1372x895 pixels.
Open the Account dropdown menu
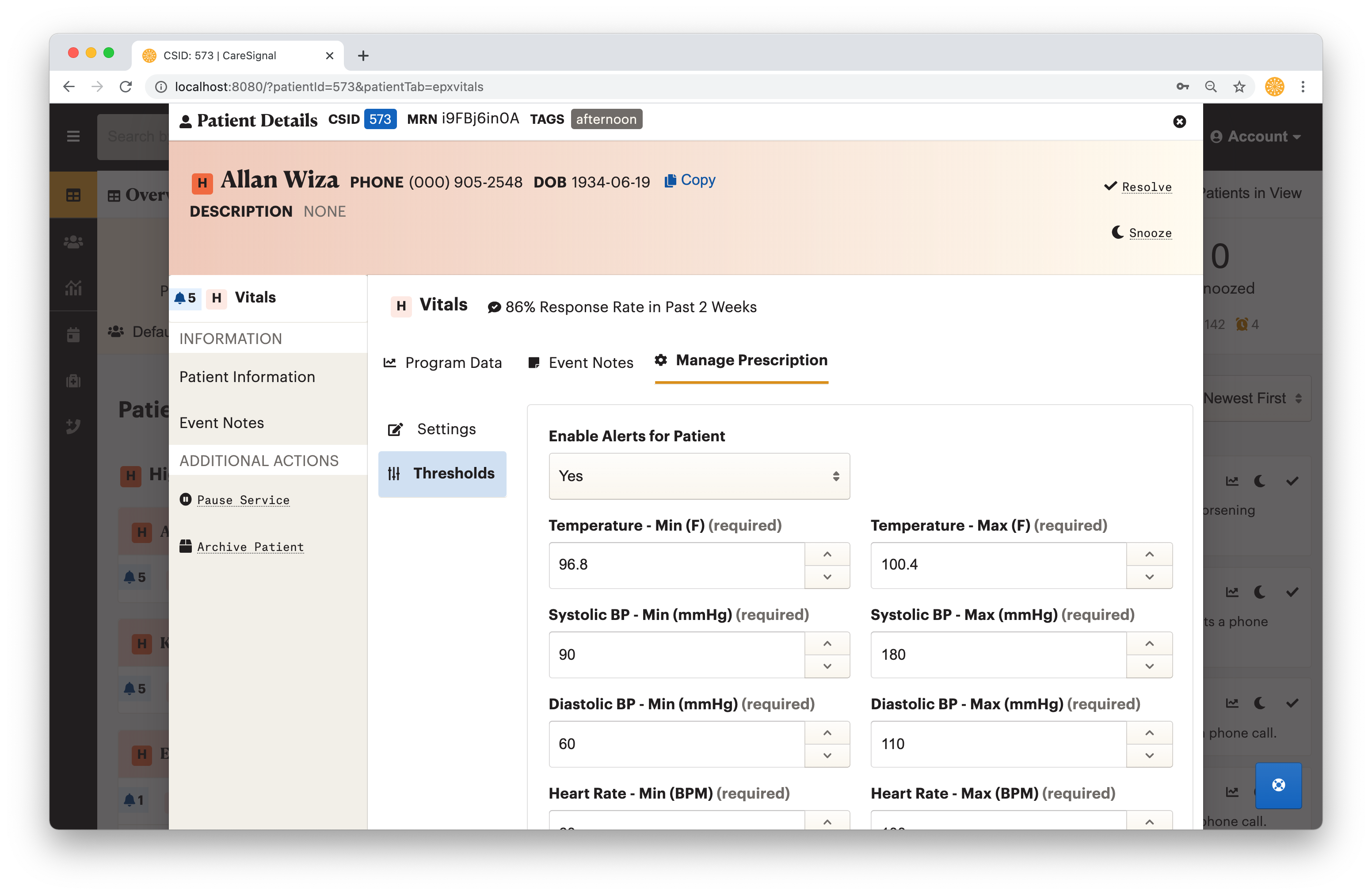[x=1256, y=137]
